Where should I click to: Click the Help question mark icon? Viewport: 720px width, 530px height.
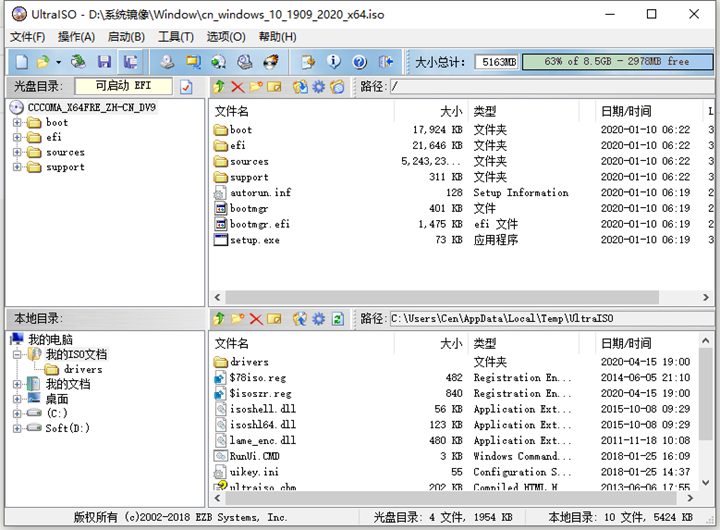click(360, 62)
